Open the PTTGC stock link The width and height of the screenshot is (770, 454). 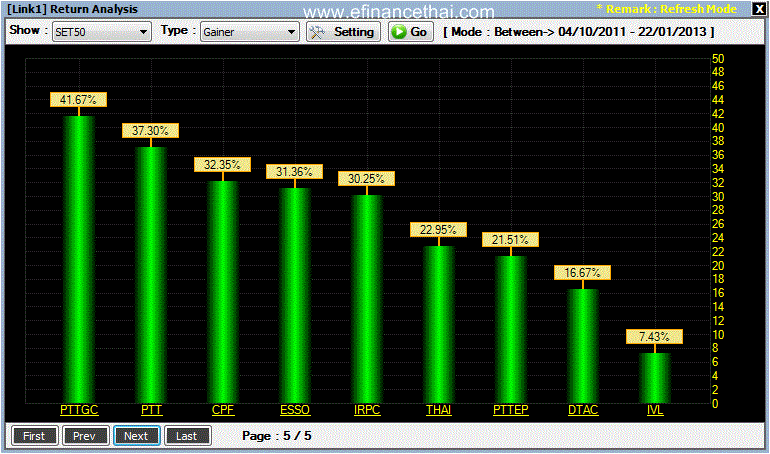(x=79, y=410)
